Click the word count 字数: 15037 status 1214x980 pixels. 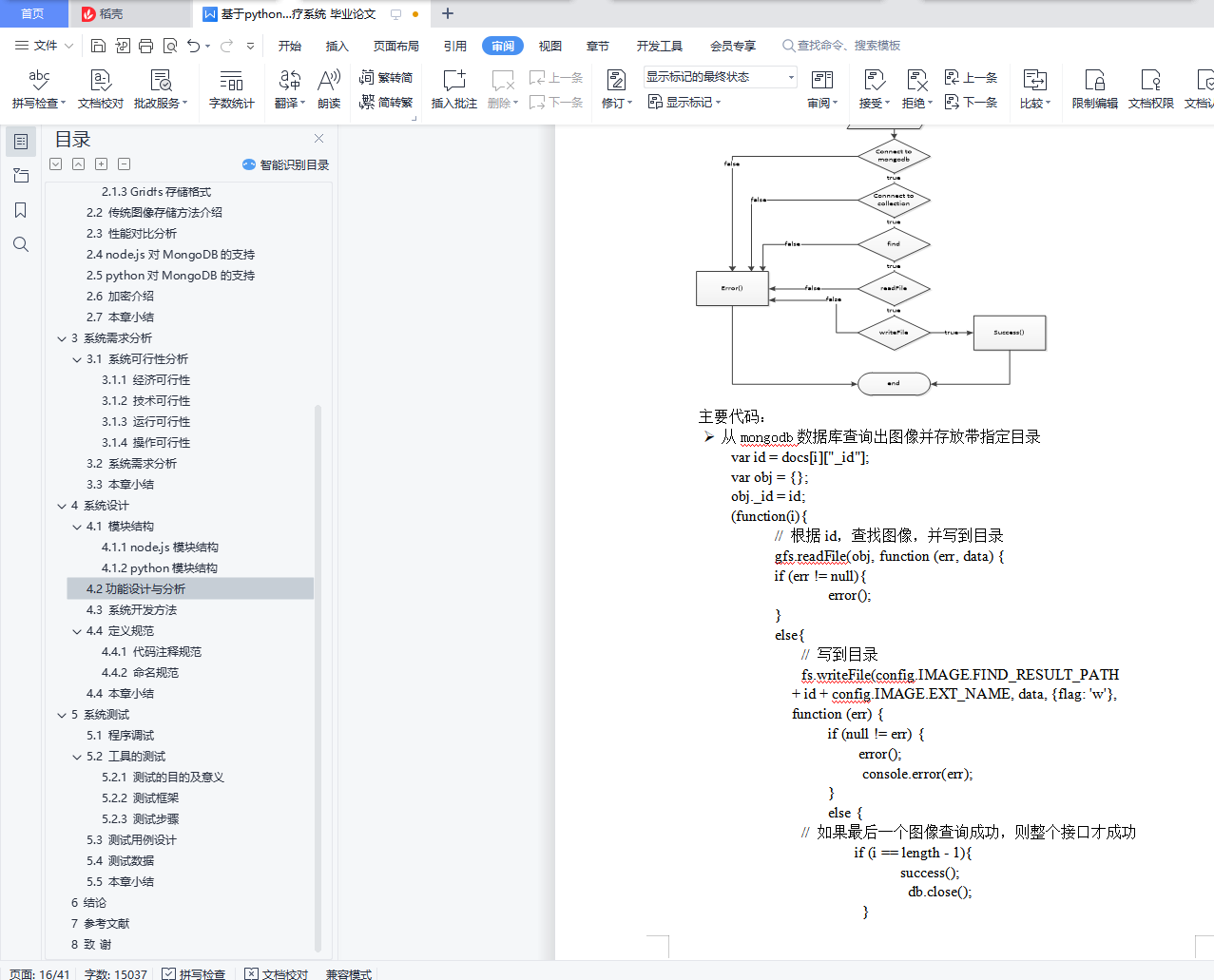(116, 973)
